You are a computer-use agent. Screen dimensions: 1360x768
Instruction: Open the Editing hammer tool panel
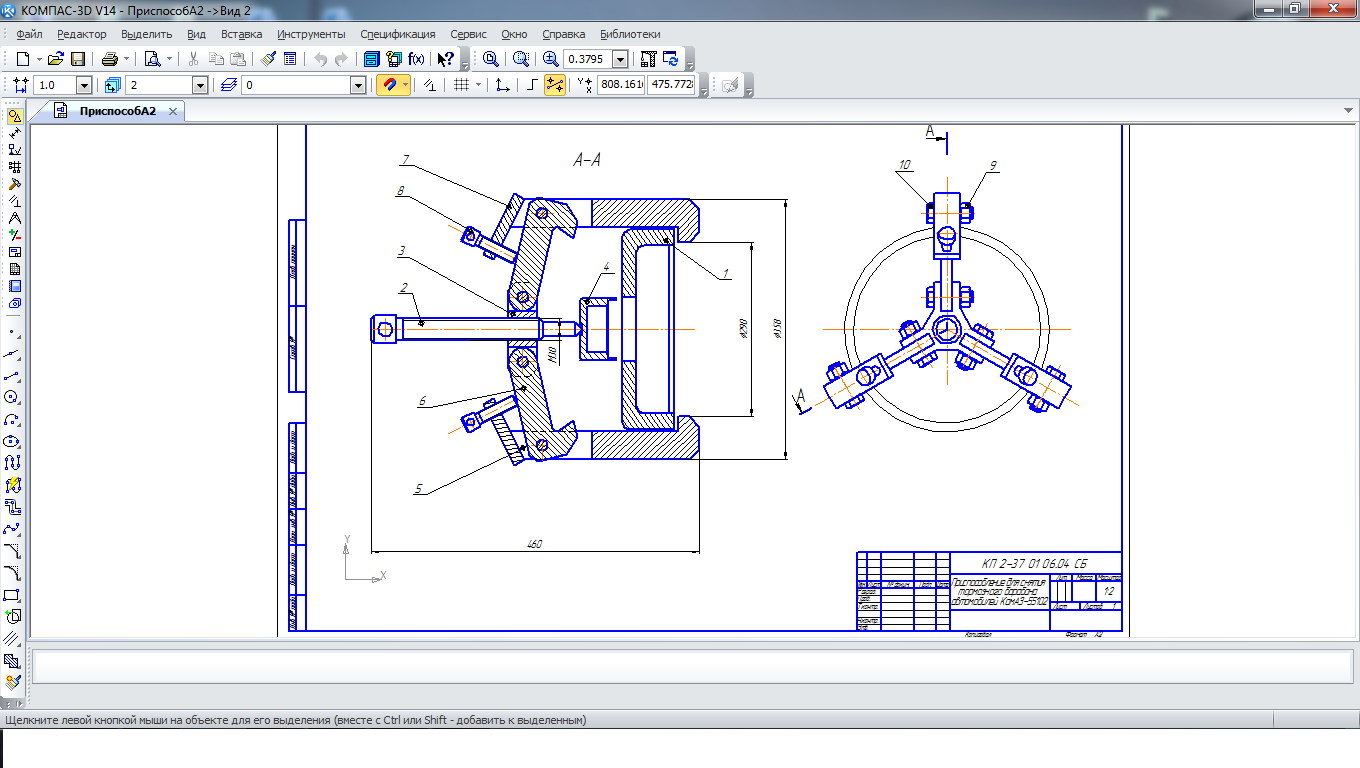point(14,184)
